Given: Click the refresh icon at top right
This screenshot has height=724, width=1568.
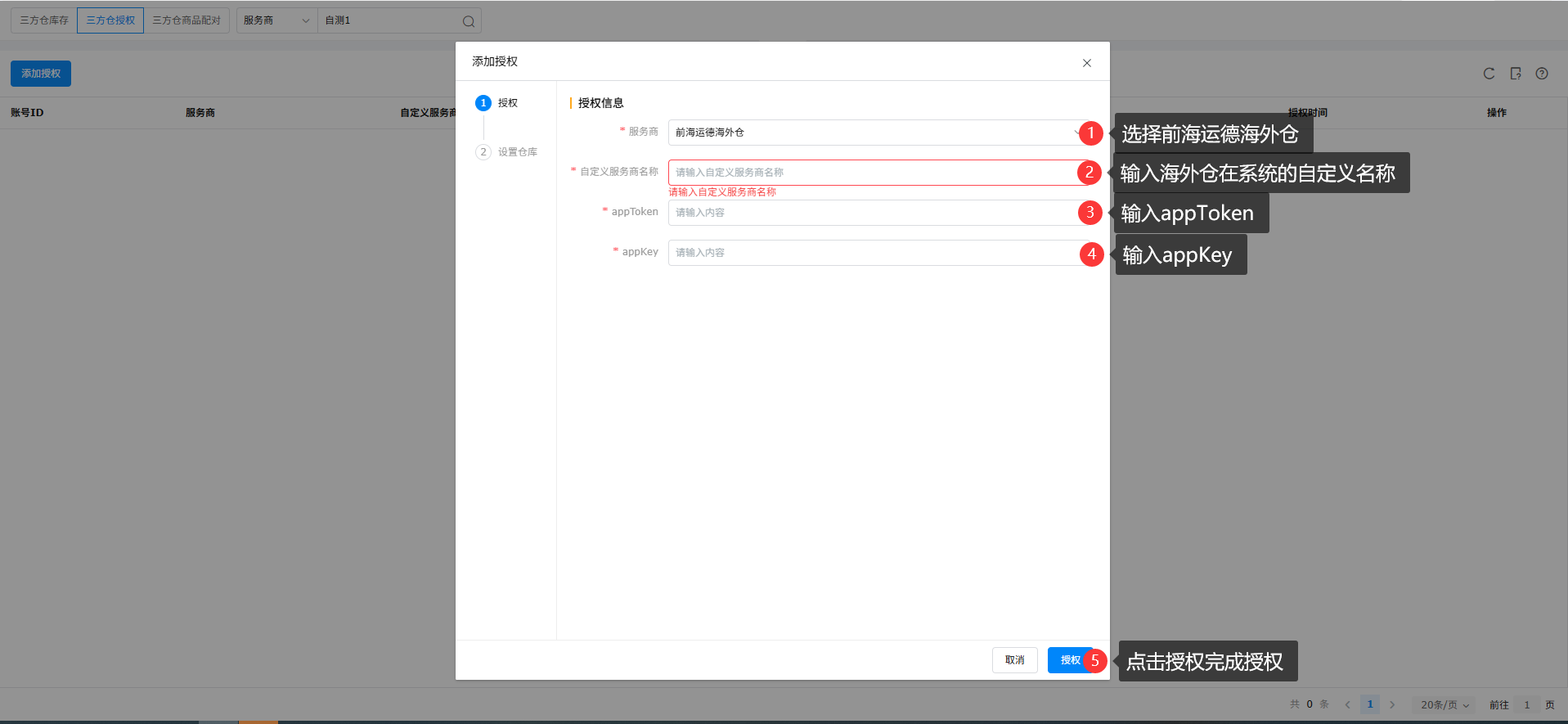Looking at the screenshot, I should (x=1489, y=74).
